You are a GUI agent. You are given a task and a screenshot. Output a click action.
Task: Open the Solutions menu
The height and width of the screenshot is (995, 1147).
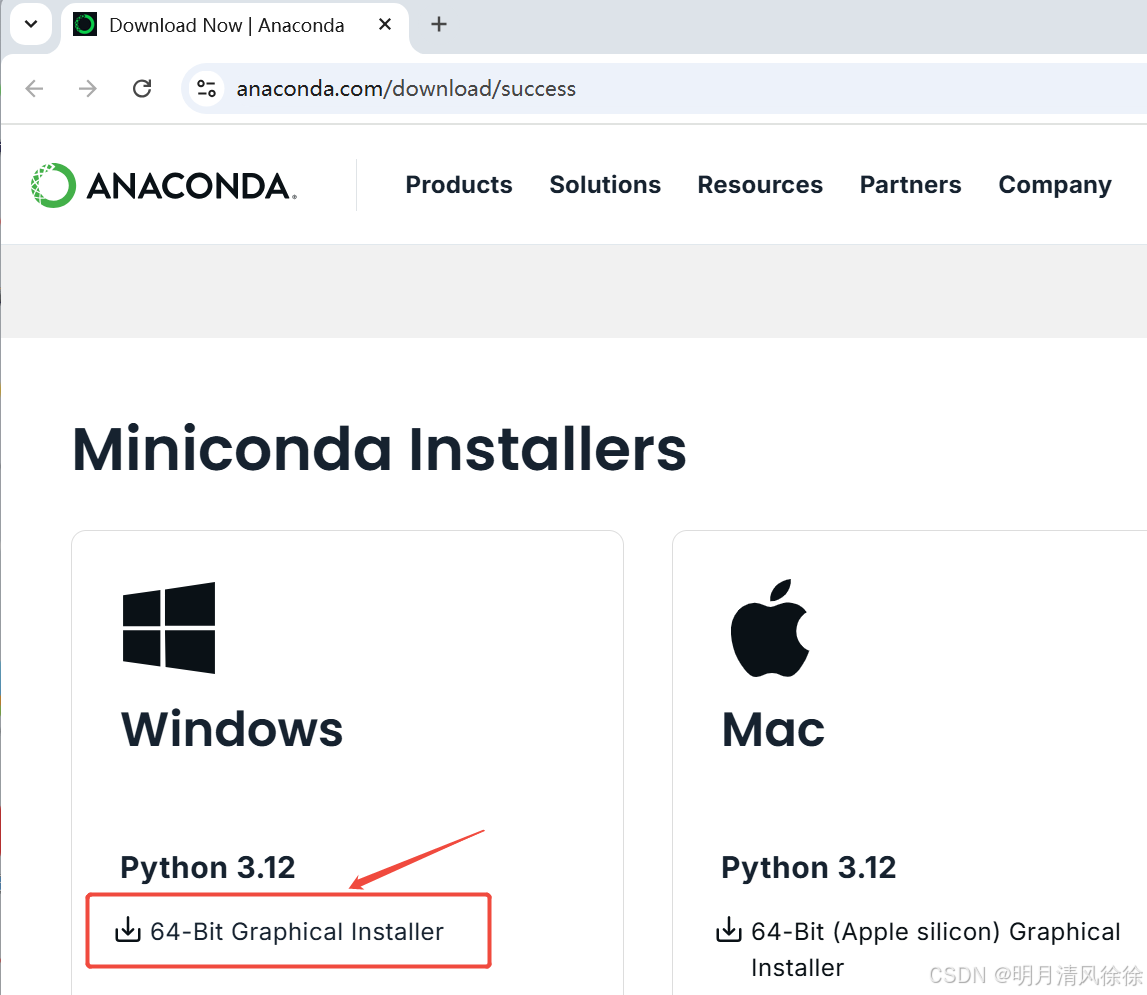605,185
